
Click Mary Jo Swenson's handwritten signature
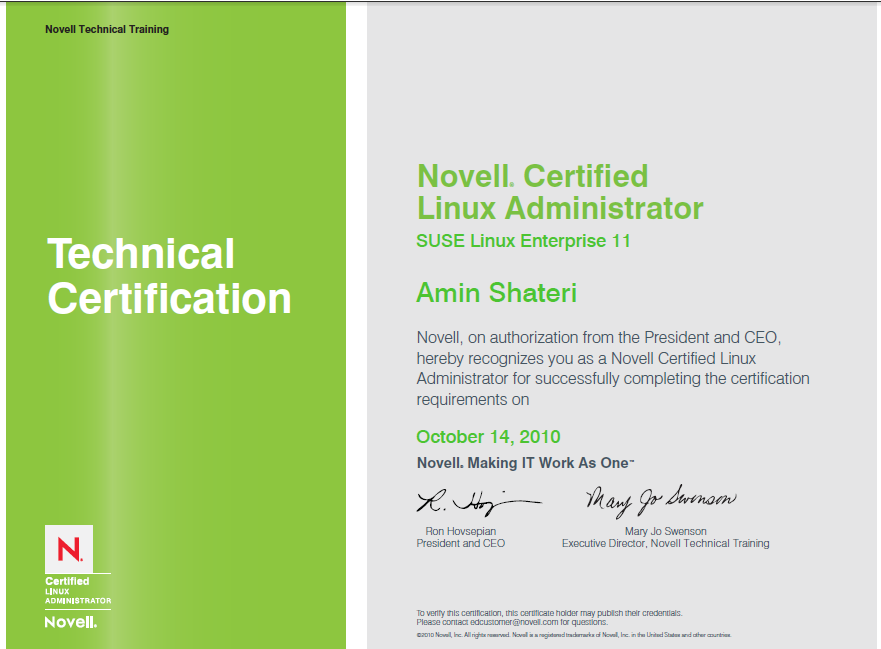coord(660,500)
